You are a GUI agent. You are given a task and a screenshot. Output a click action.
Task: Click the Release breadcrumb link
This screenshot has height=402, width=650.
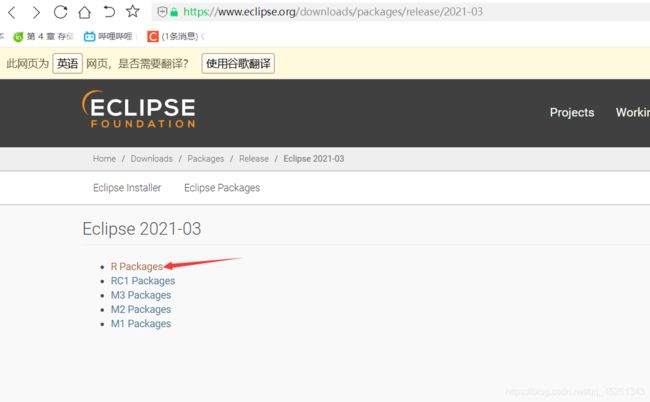(254, 159)
